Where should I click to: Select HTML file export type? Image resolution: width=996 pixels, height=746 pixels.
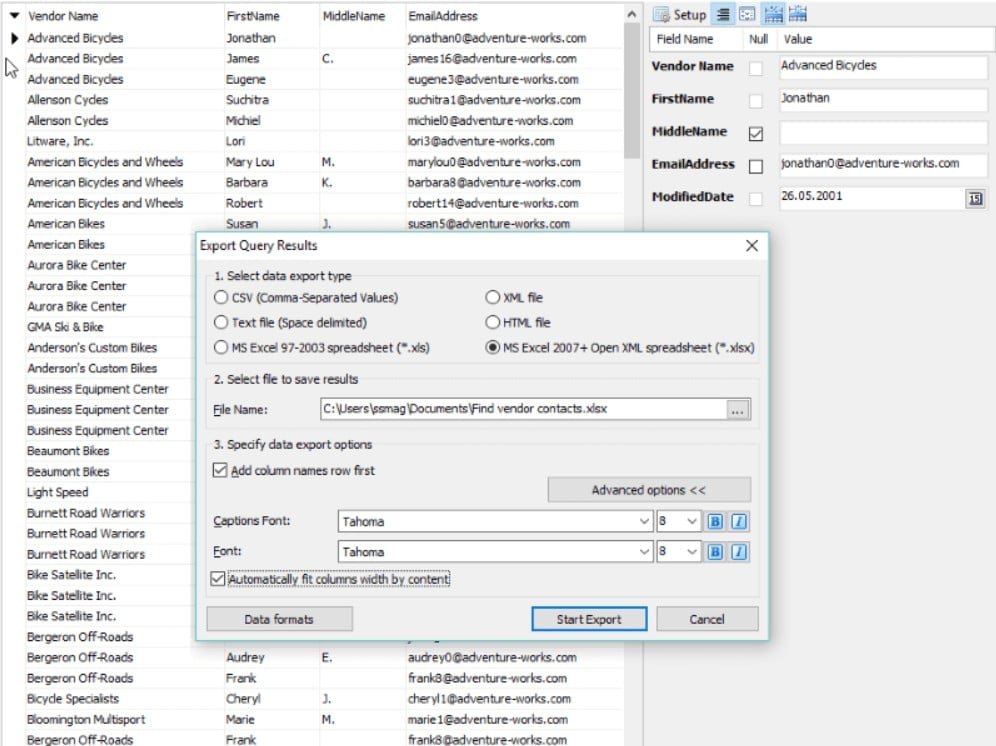tap(492, 323)
